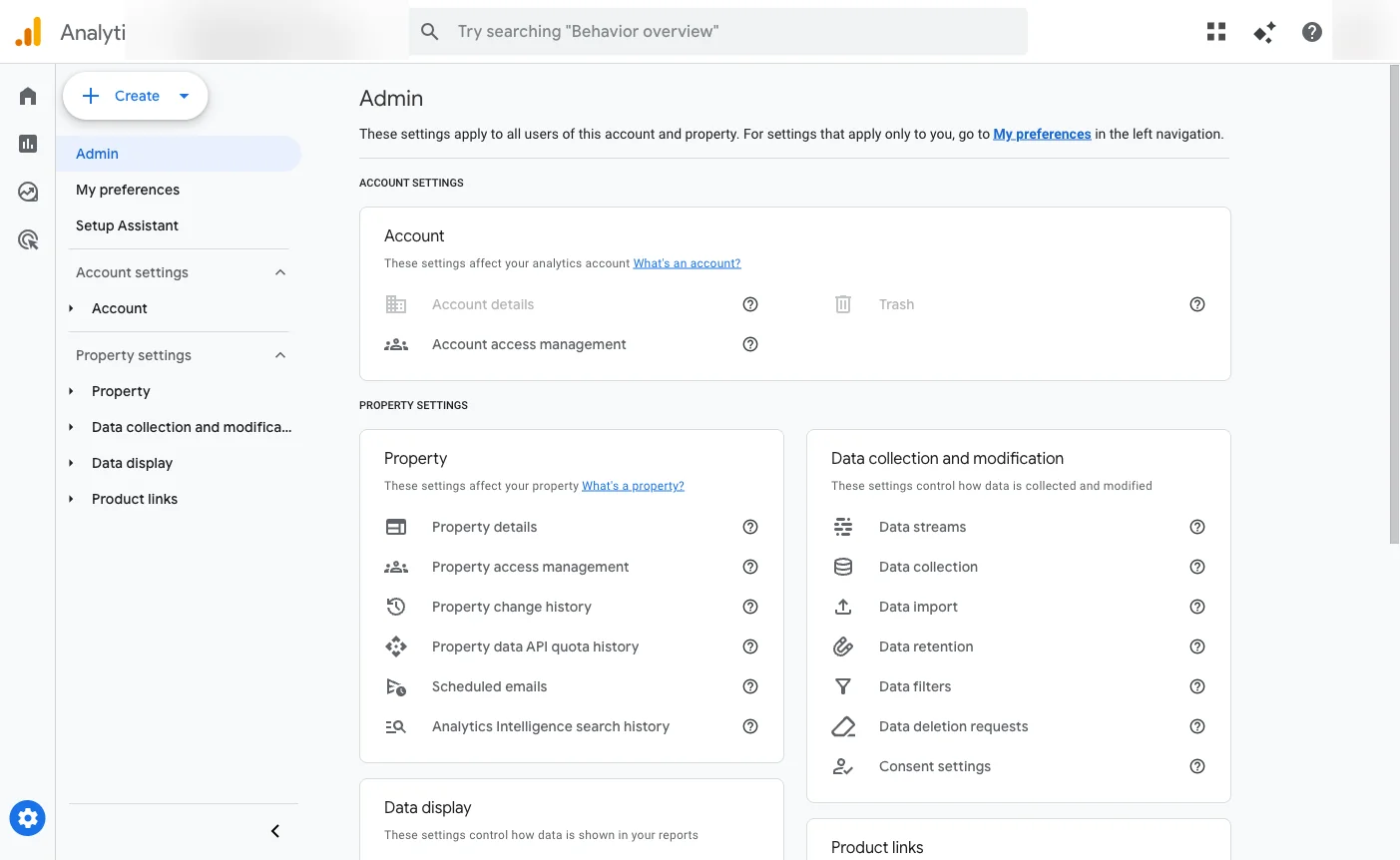
Task: Open the settings gear at bottom left
Action: 27,817
